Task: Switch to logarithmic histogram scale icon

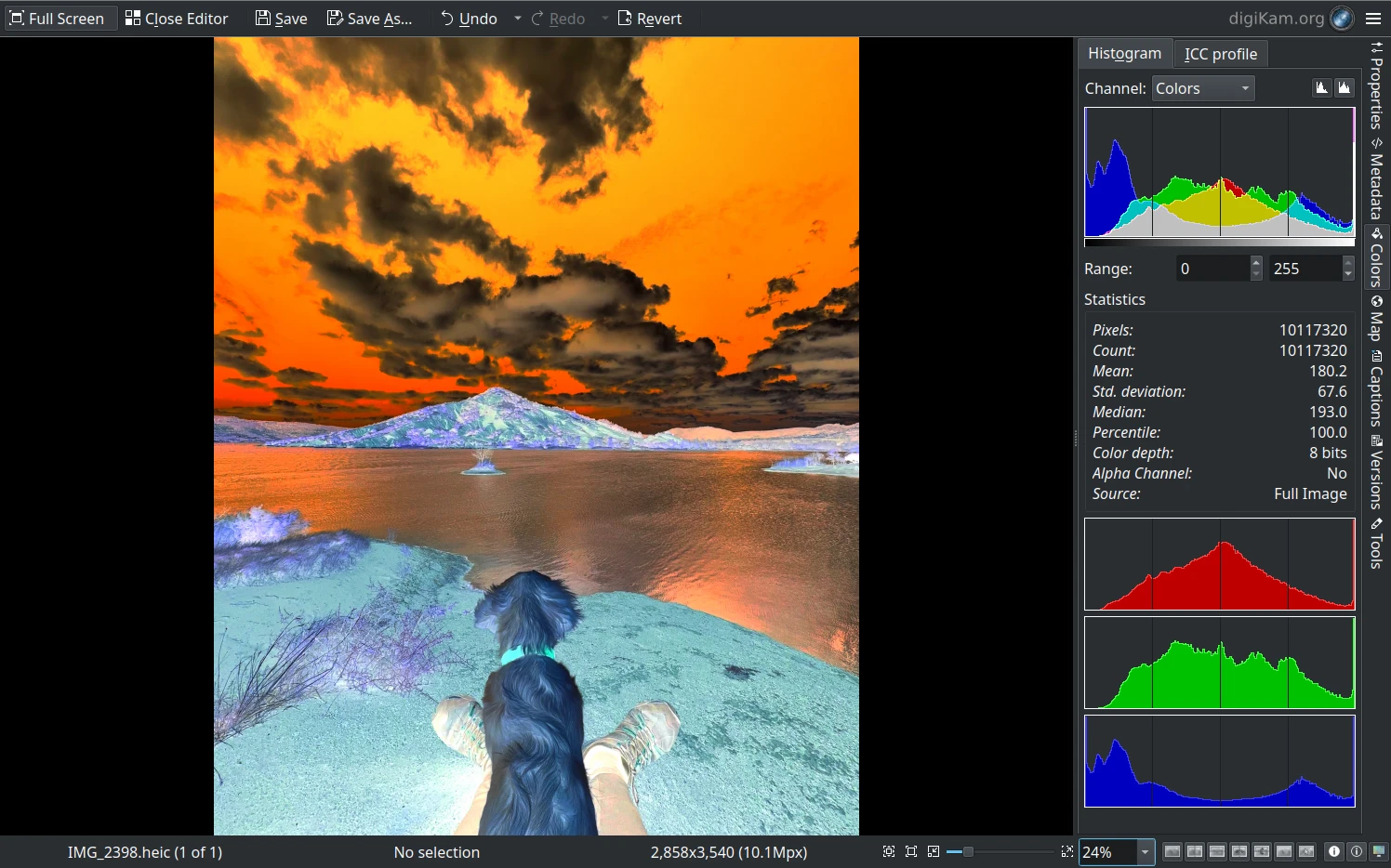Action: click(1345, 86)
